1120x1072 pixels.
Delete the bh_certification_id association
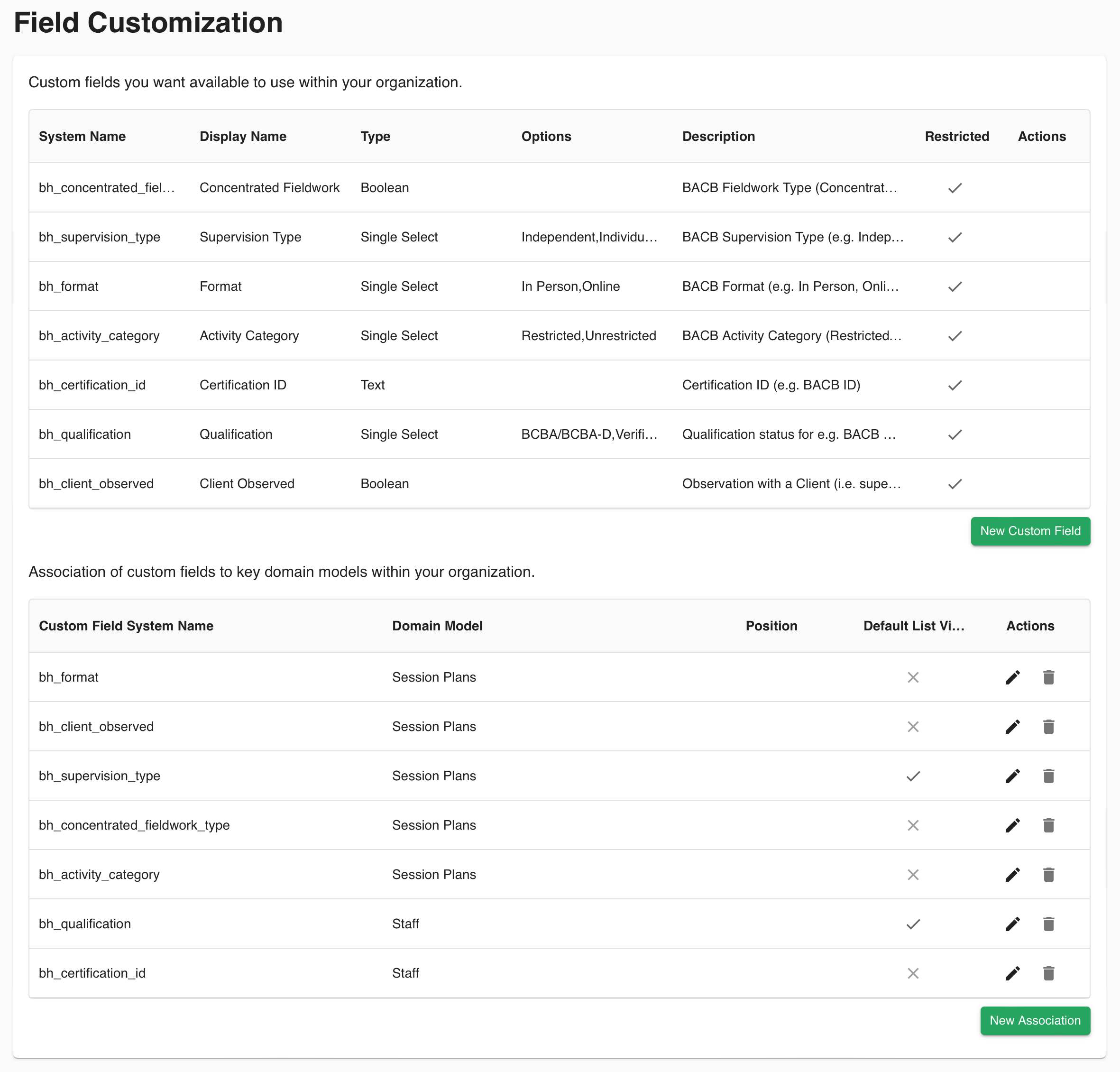tap(1048, 973)
